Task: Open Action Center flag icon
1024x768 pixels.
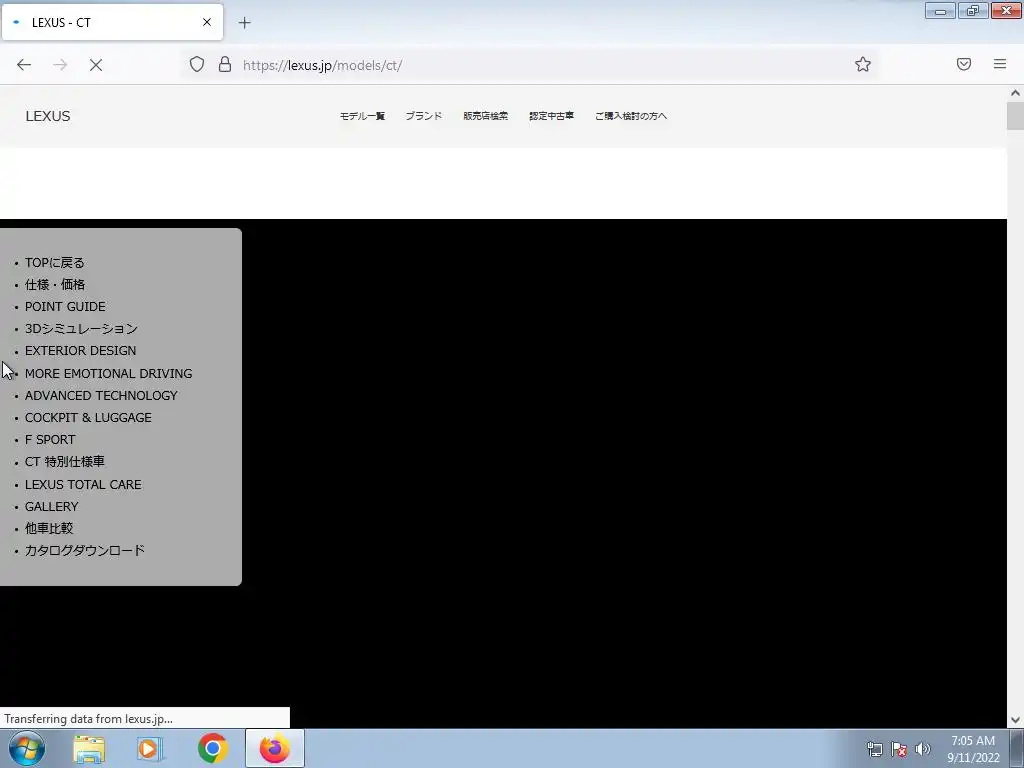Action: (899, 749)
